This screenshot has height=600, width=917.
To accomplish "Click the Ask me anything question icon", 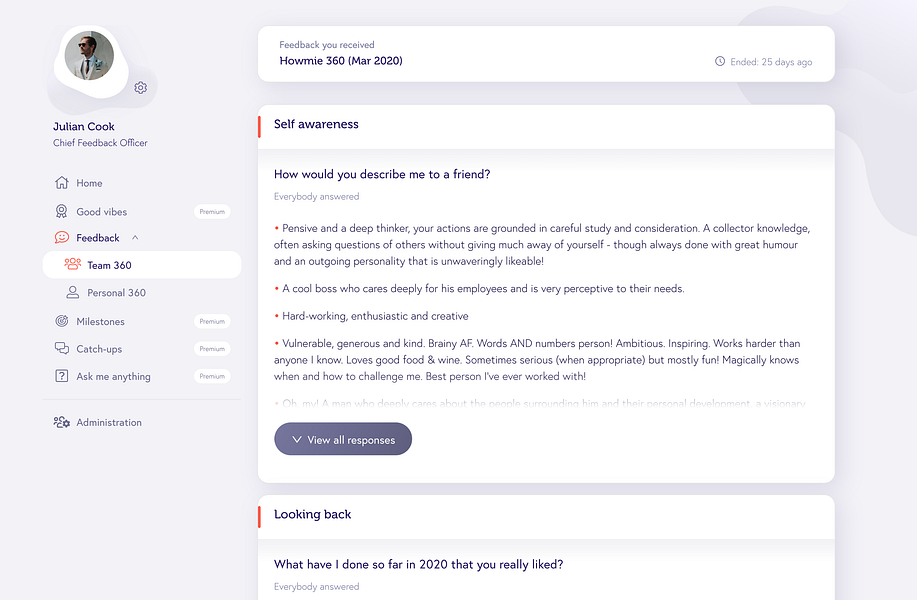I will coord(62,376).
